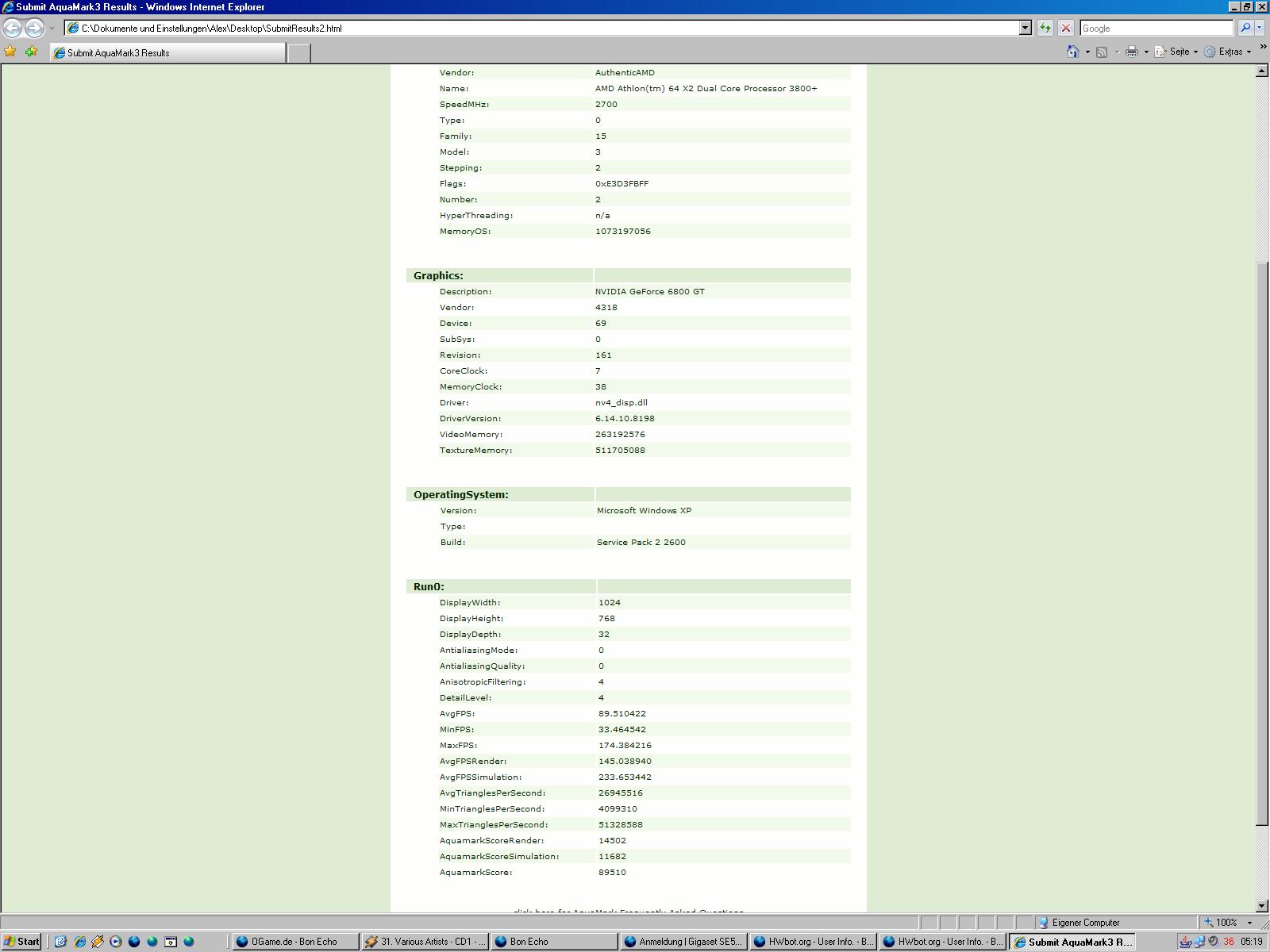Image resolution: width=1270 pixels, height=952 pixels.
Task: Click the vertical scrollbar thumb
Action: (1262, 544)
